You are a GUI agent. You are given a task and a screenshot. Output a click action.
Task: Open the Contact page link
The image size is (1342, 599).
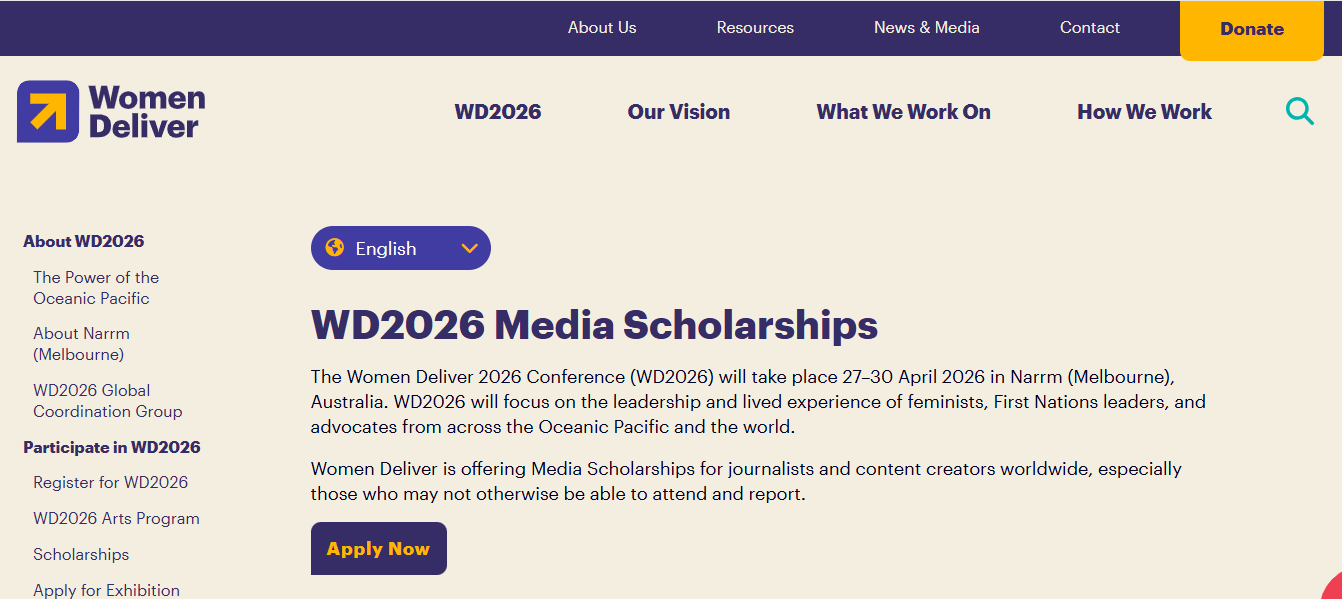pos(1090,28)
